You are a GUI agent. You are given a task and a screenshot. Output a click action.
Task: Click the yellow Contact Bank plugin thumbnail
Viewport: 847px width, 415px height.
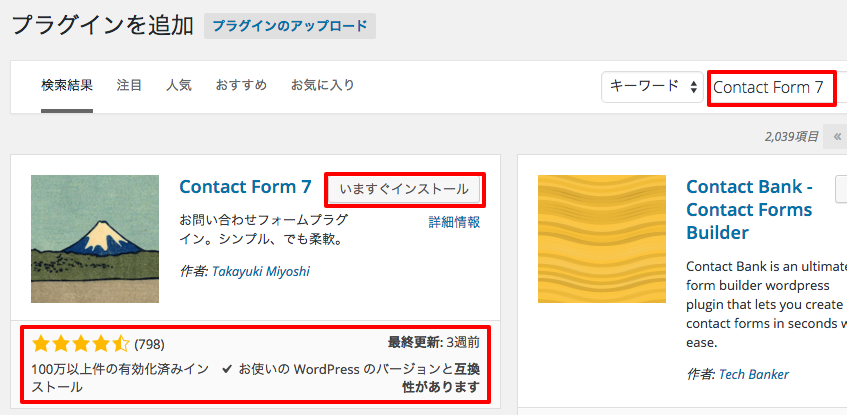(602, 239)
